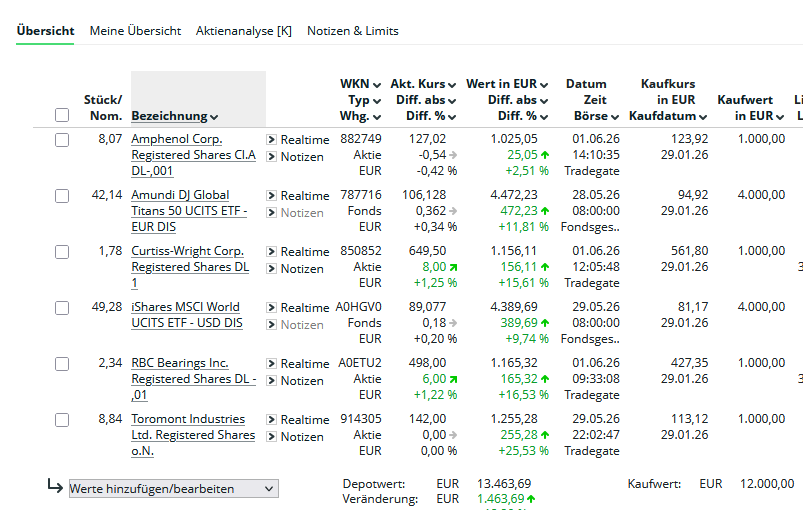Viewport: 803px width, 510px height.
Task: Sort by Börse column header
Action: (x=596, y=116)
